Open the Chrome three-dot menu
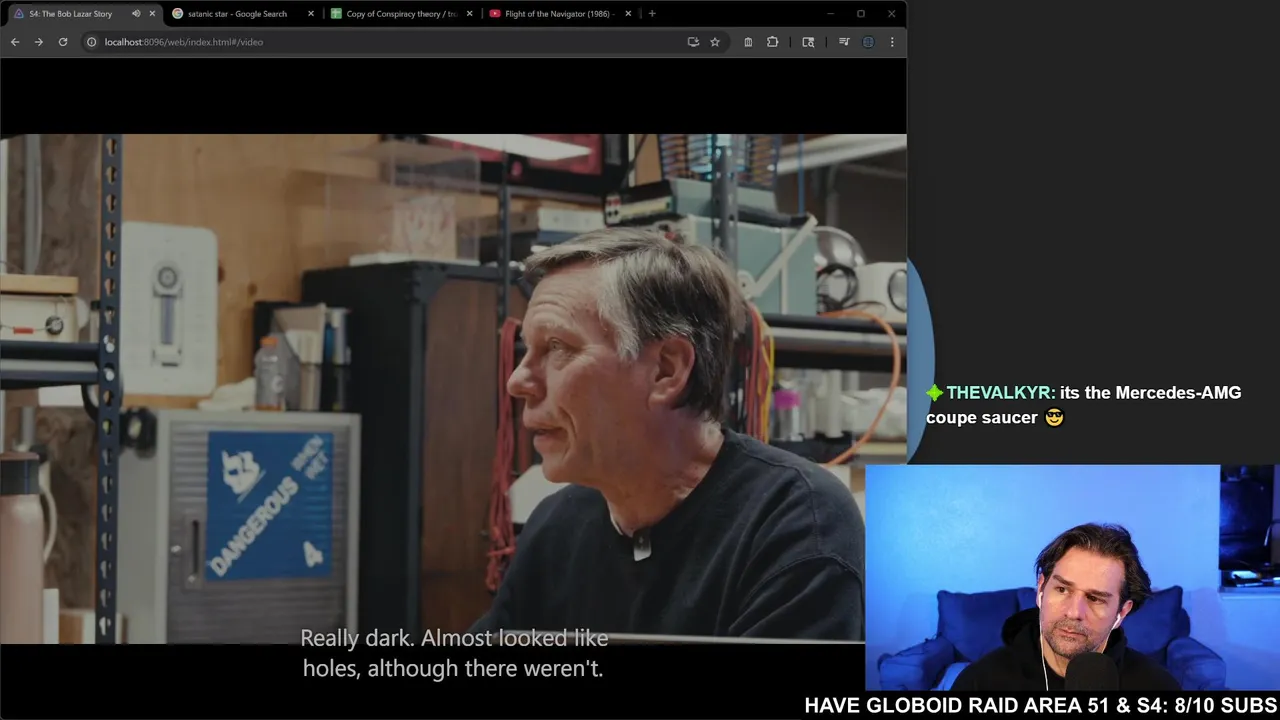1280x720 pixels. (x=892, y=42)
